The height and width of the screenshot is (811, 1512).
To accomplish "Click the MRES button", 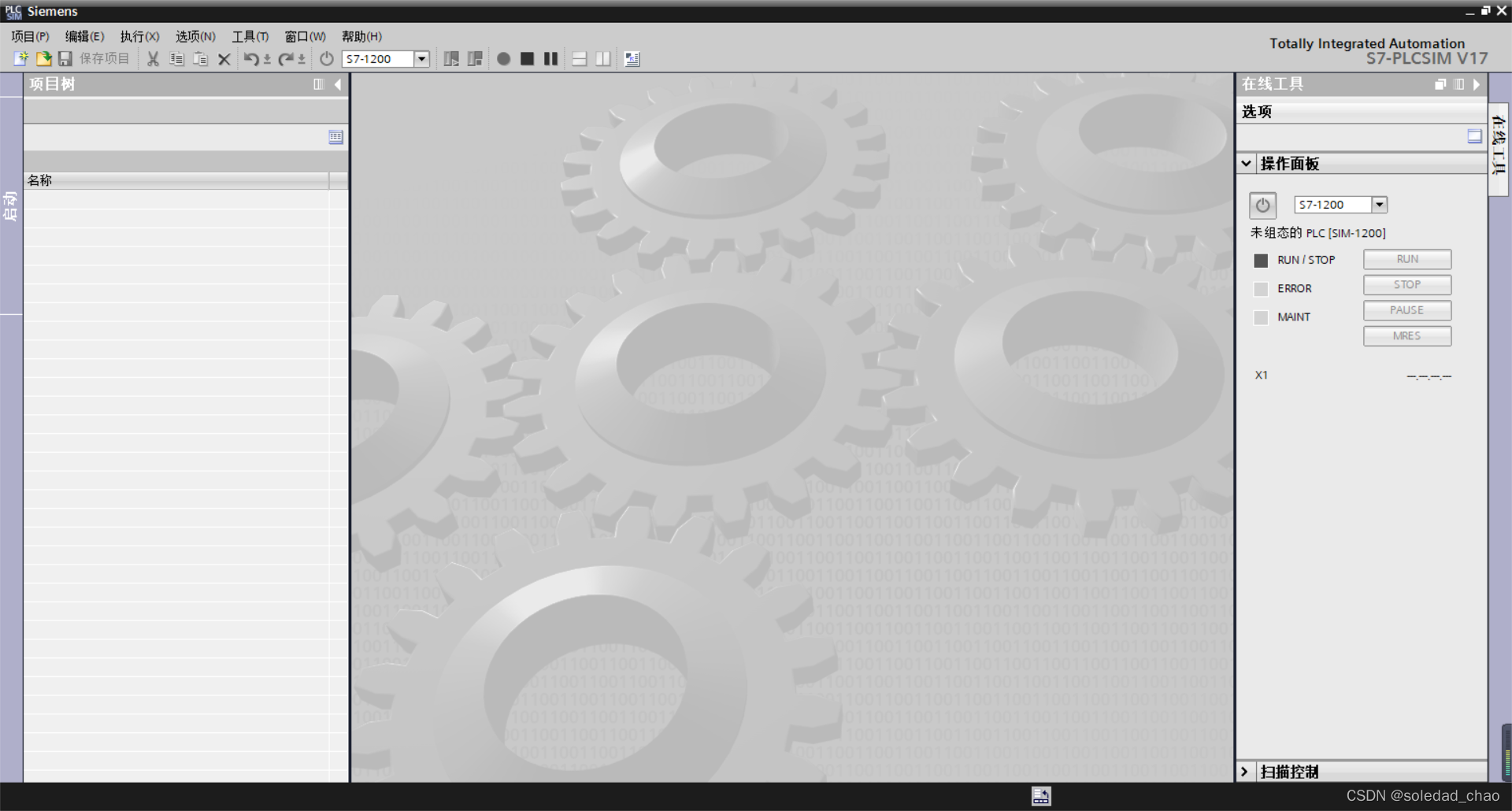I will pyautogui.click(x=1407, y=336).
